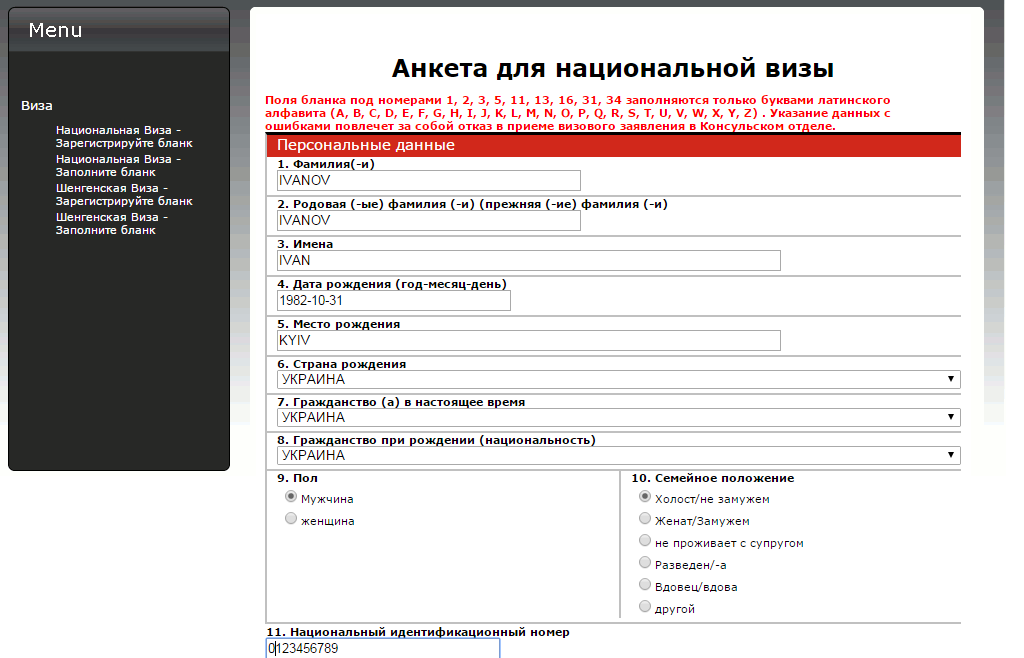Click the '6. Страна рождения' label
The width and height of the screenshot is (1024, 658).
coord(342,364)
